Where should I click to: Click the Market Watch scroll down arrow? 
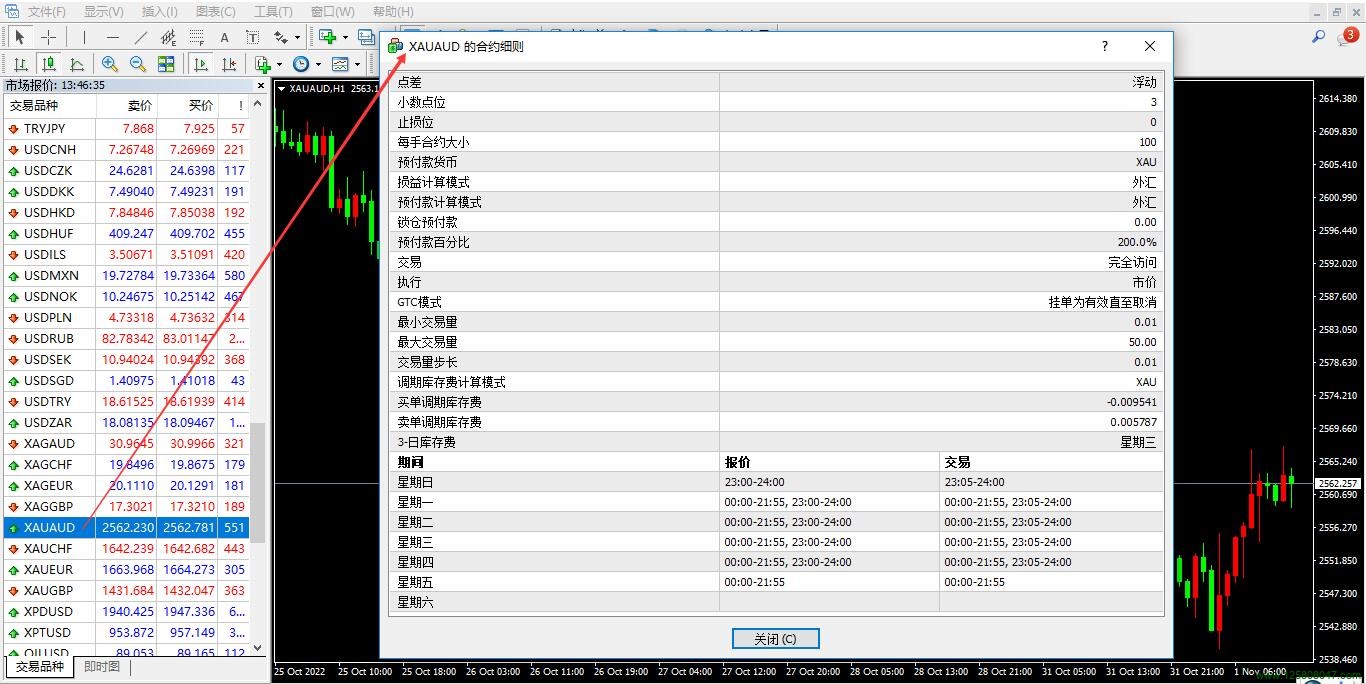click(258, 648)
